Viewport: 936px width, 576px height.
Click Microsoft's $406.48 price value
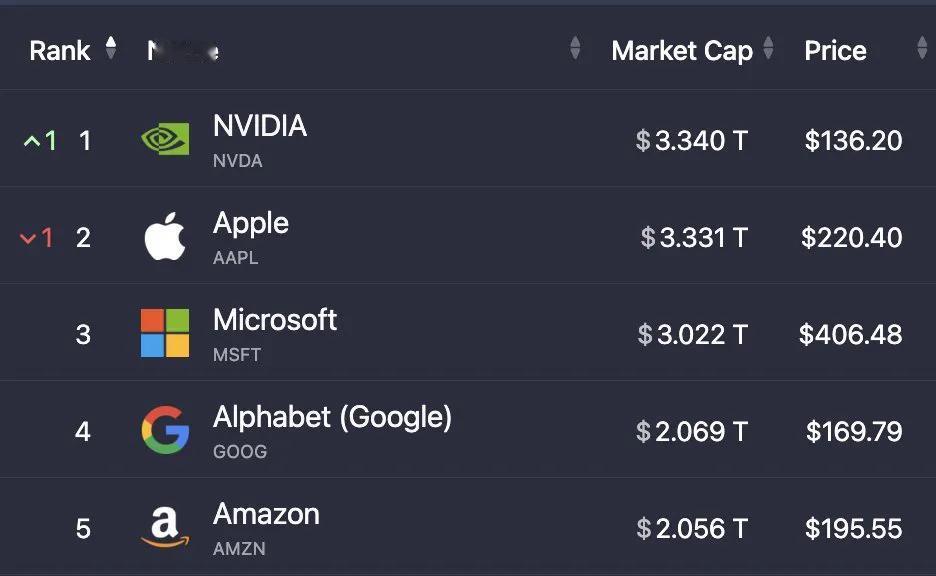point(851,334)
